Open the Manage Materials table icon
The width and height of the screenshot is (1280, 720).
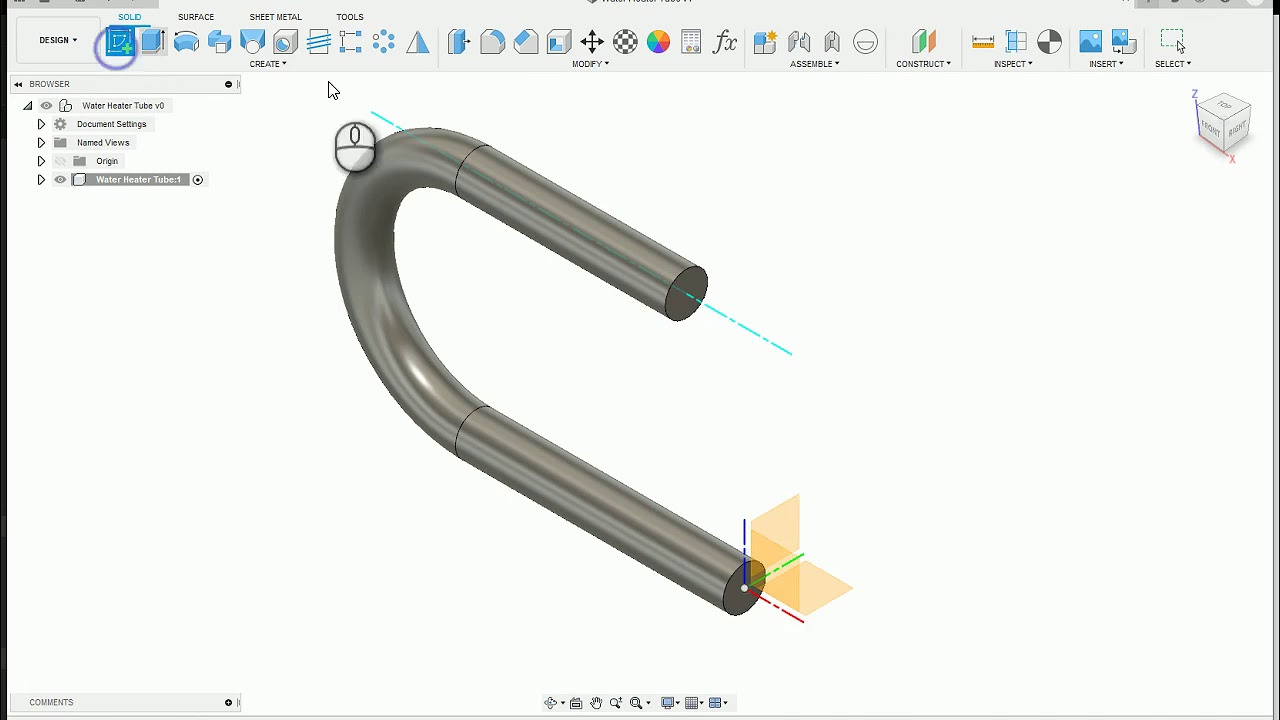(x=691, y=42)
